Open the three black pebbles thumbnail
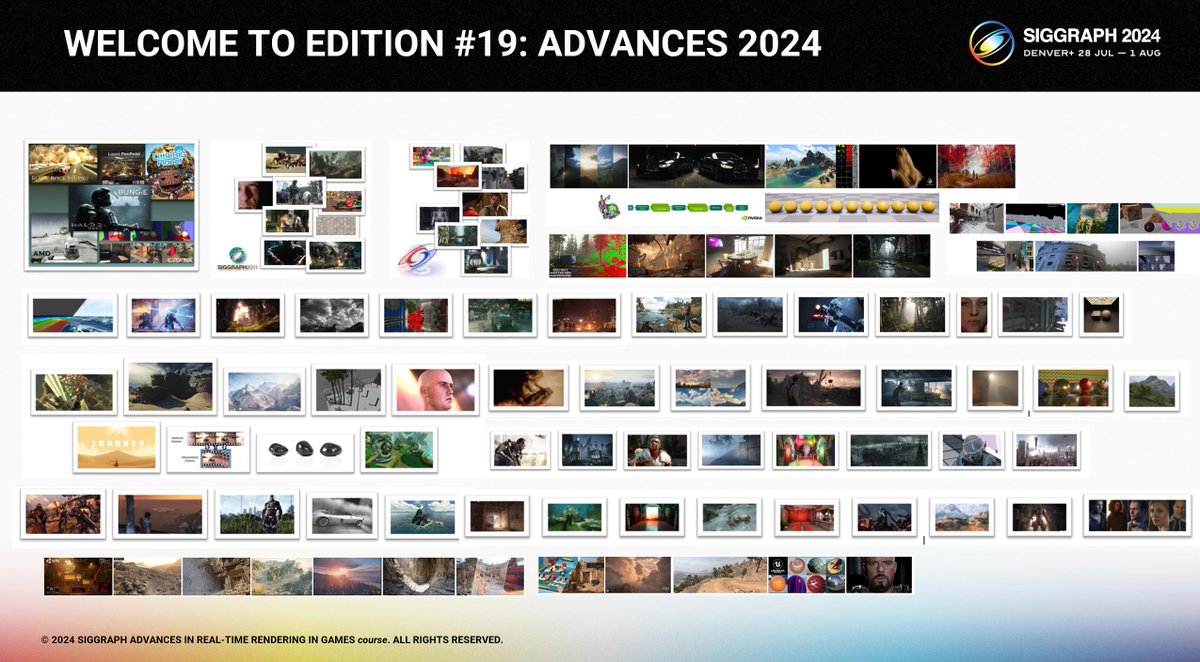This screenshot has height=662, width=1200. tap(304, 451)
